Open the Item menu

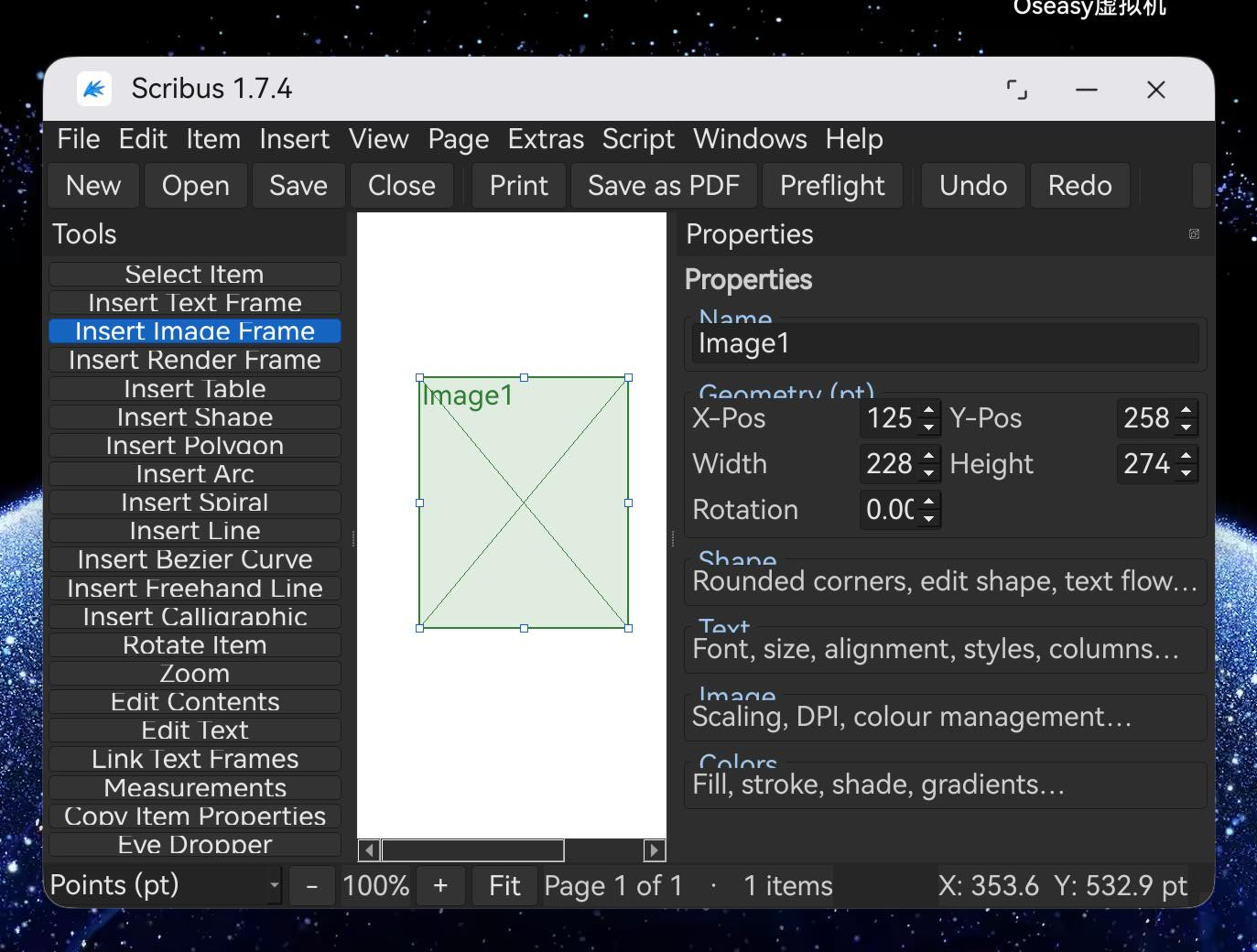pyautogui.click(x=213, y=139)
